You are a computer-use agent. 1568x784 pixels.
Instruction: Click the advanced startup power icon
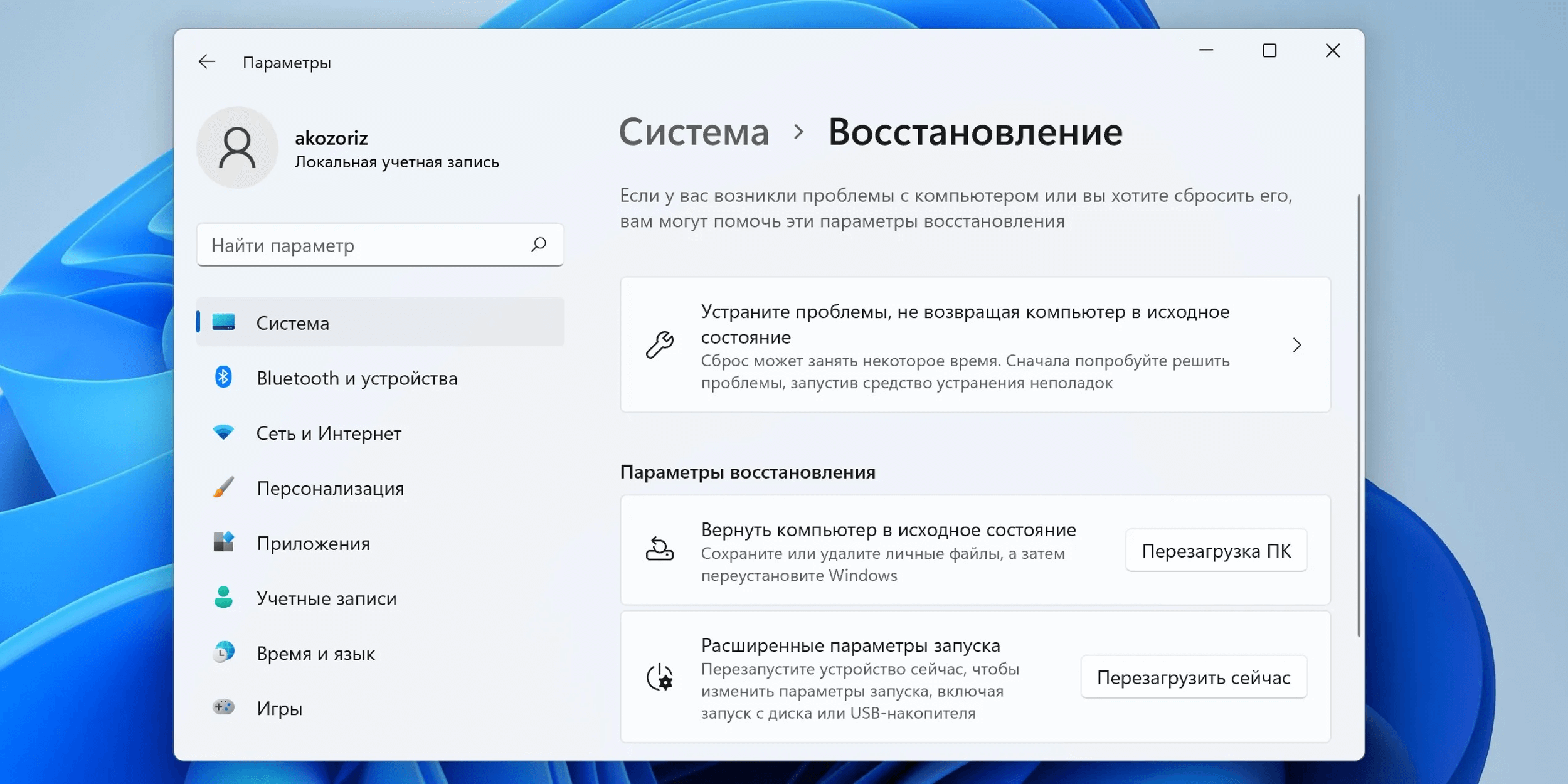coord(659,678)
